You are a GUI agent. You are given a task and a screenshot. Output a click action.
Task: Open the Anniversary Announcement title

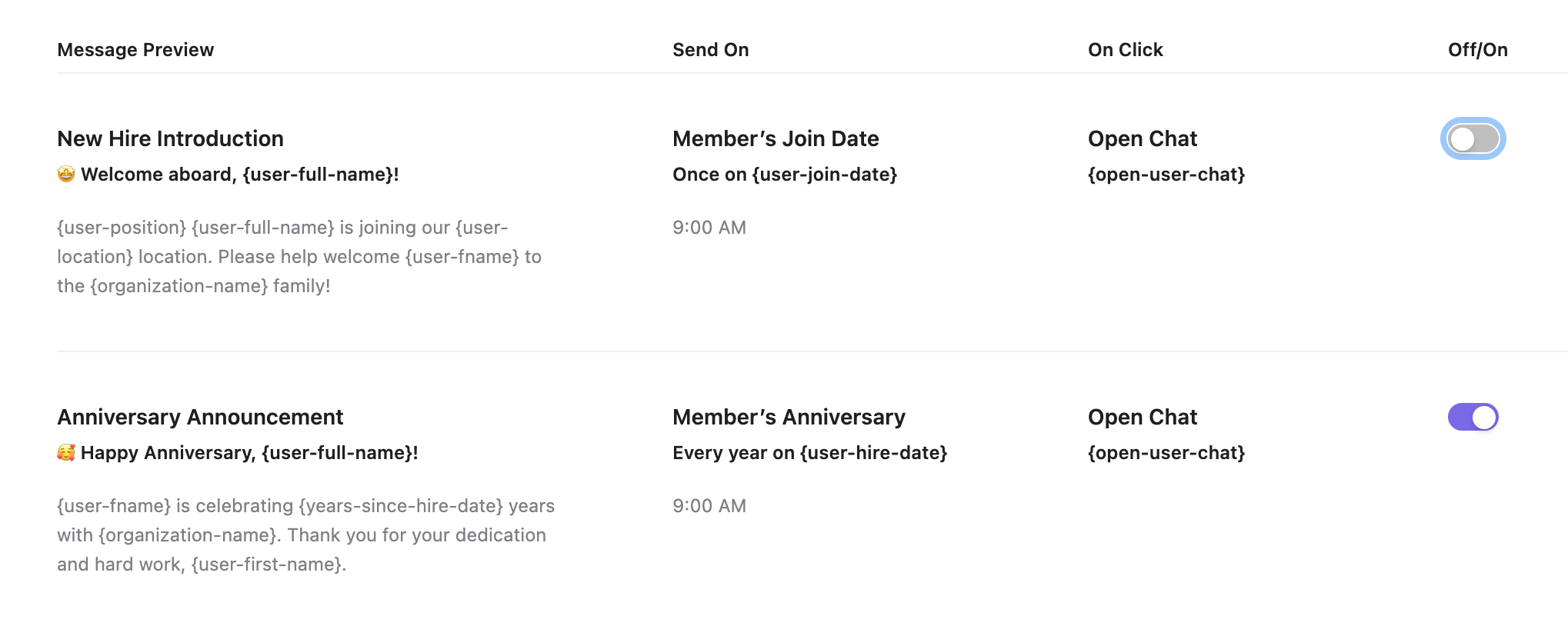point(200,417)
